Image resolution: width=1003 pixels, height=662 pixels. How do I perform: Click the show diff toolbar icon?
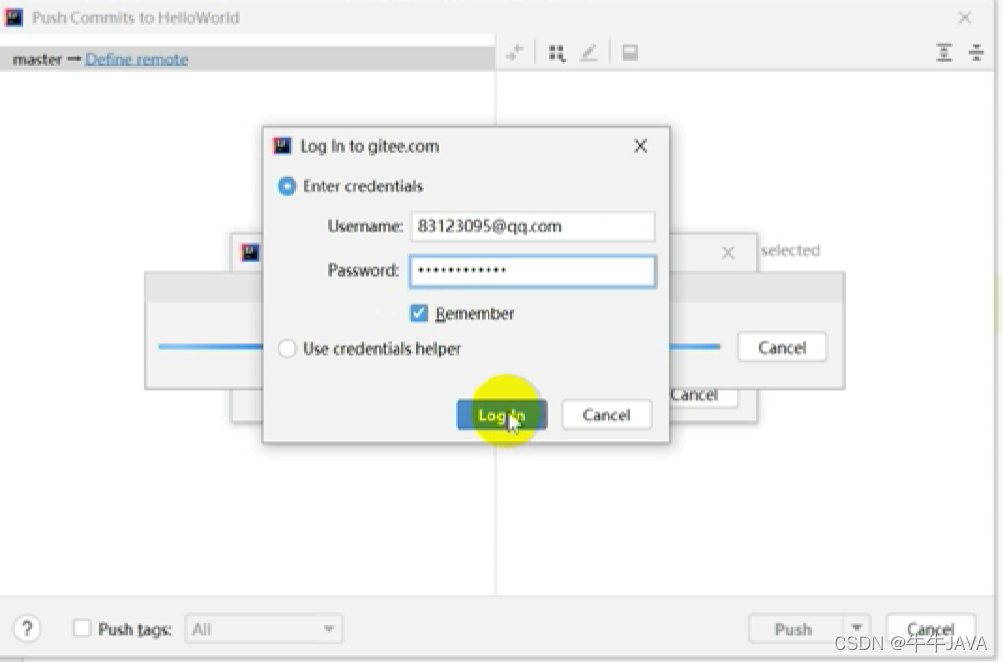click(x=515, y=52)
